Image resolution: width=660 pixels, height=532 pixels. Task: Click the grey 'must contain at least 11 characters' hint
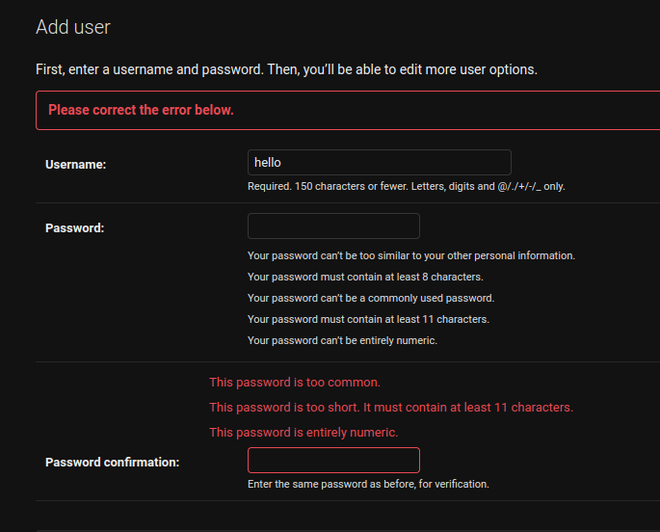[x=368, y=319]
